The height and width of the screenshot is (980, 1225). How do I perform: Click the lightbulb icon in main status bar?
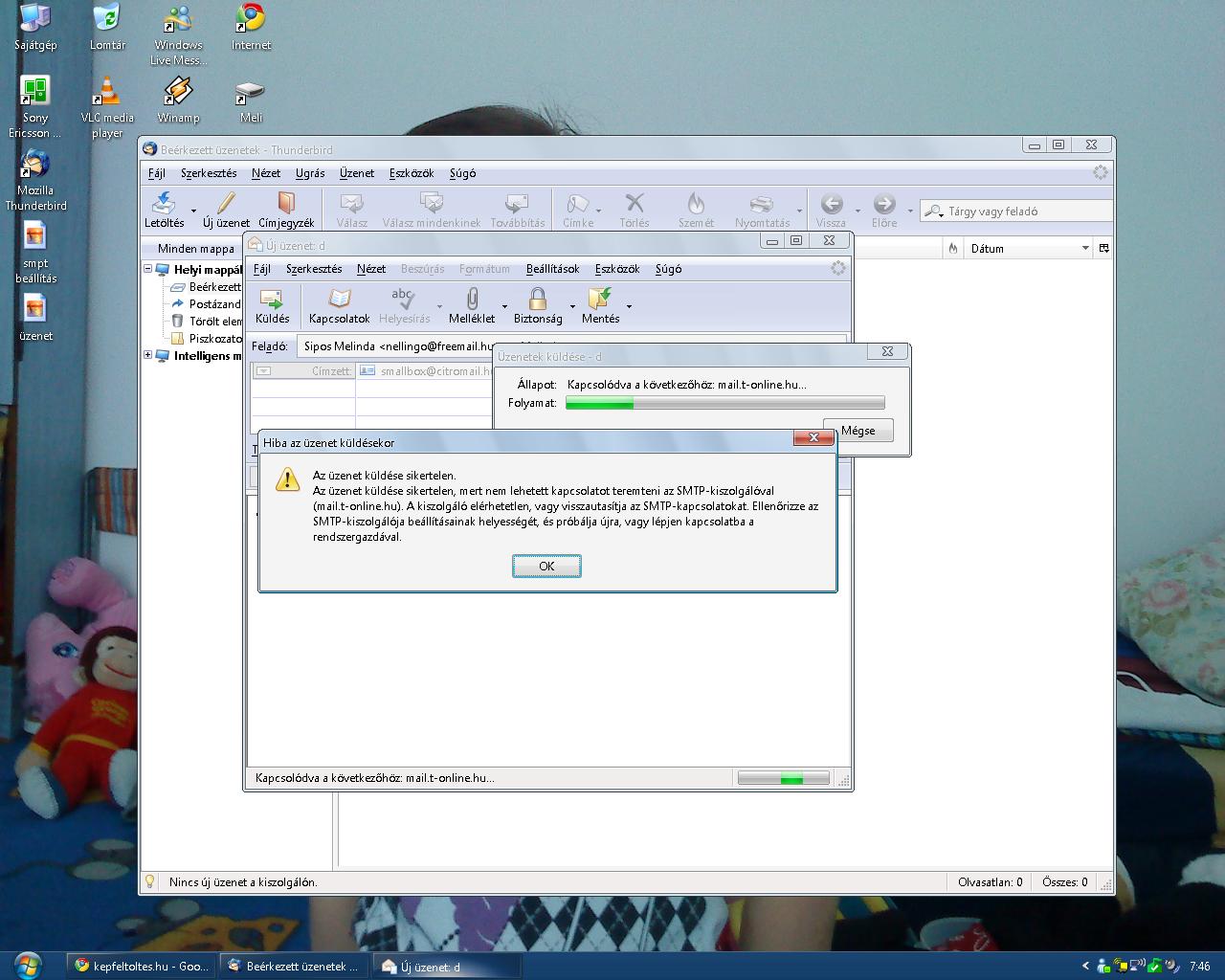(x=149, y=881)
